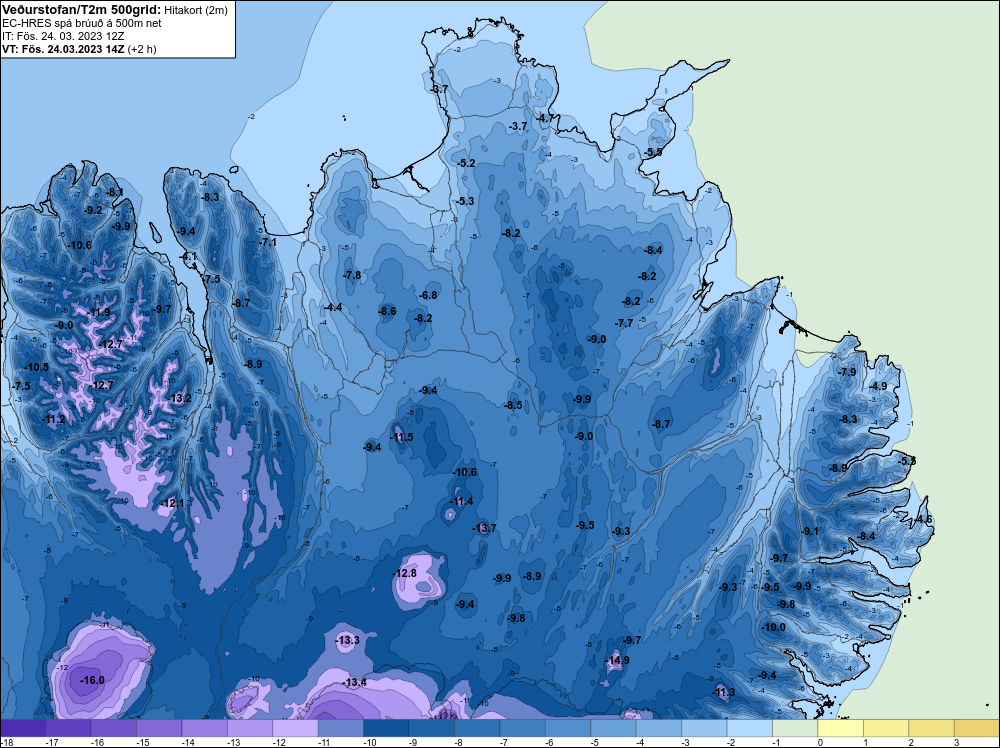
Task: Click the -7.7 temperature reading
Action: [624, 323]
